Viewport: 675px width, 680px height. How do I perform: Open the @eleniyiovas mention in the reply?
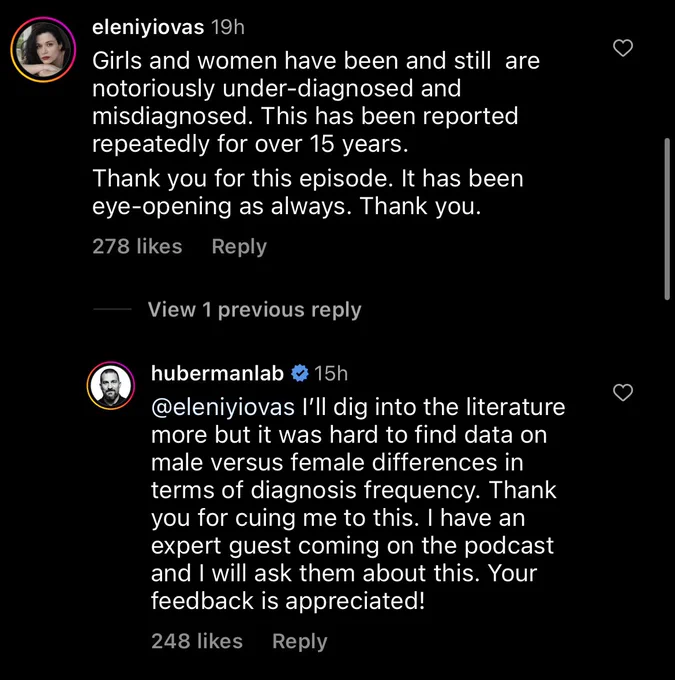pyautogui.click(x=223, y=407)
